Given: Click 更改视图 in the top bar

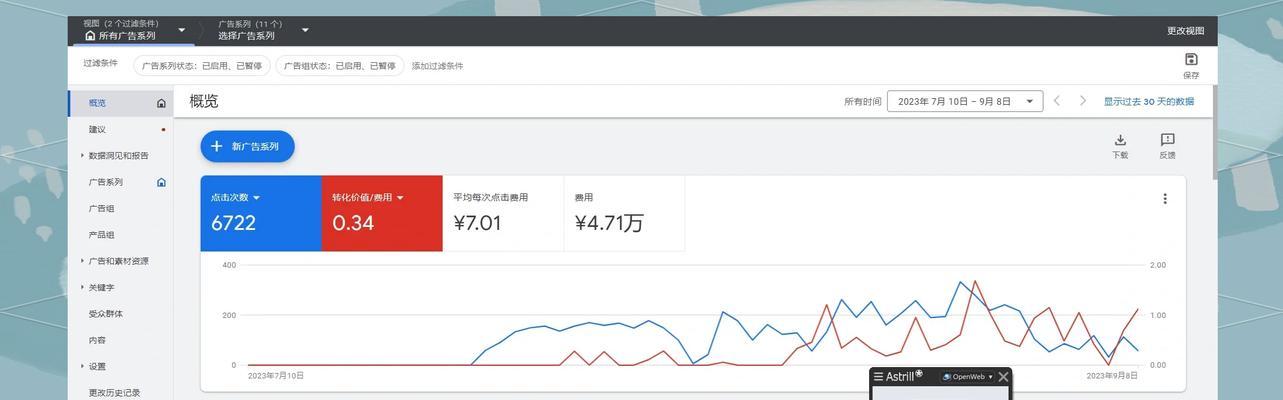Looking at the screenshot, I should [x=1185, y=31].
